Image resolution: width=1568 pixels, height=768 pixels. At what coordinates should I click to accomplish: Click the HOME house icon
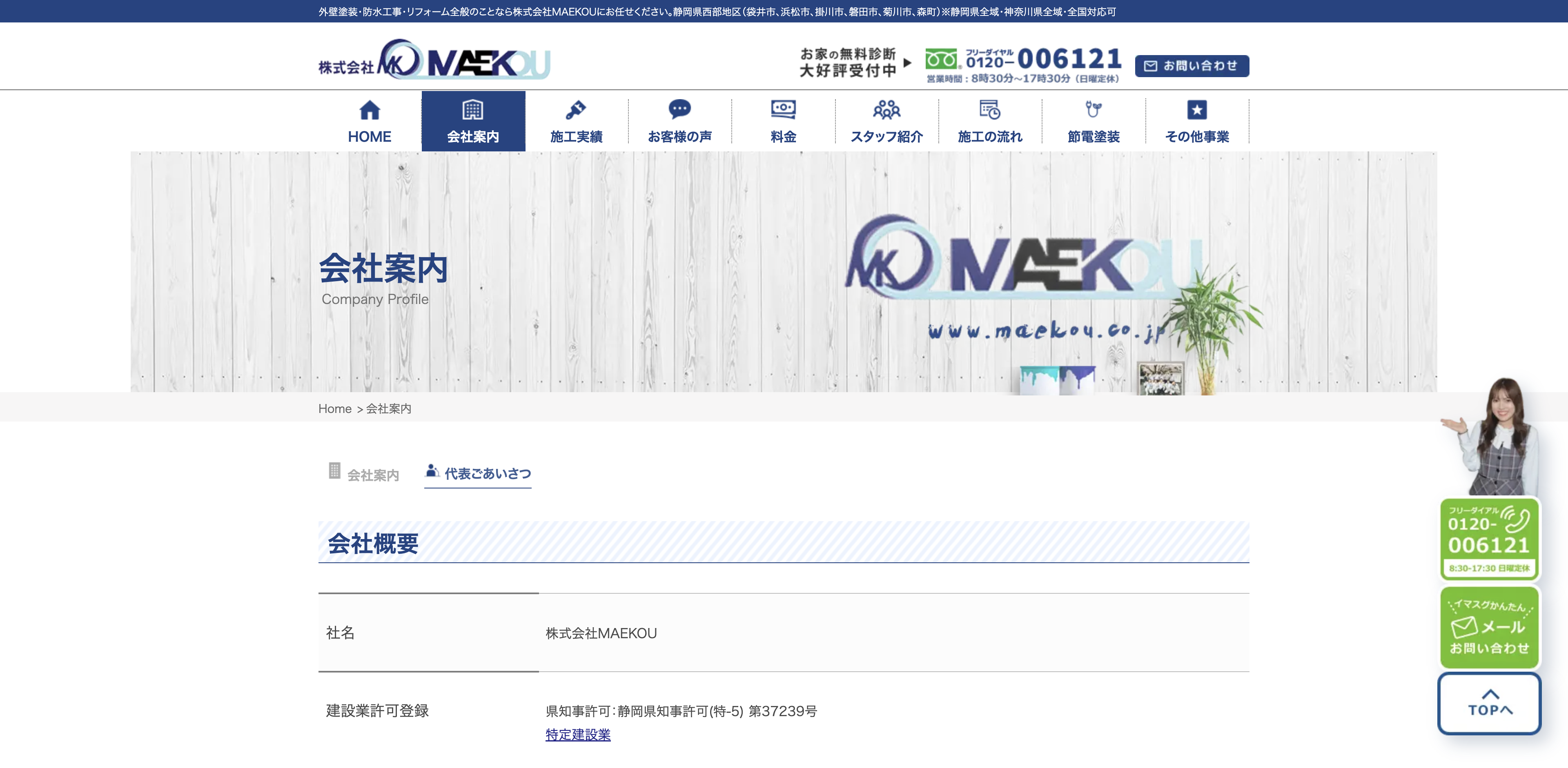(370, 110)
